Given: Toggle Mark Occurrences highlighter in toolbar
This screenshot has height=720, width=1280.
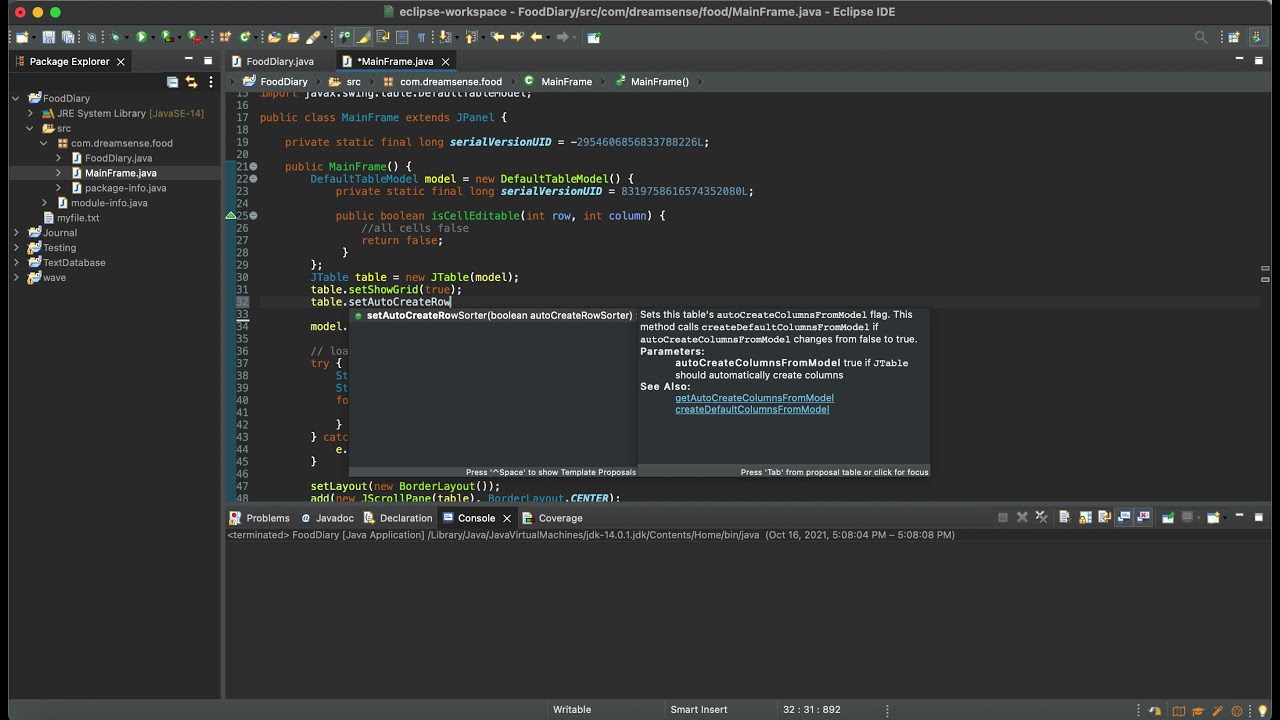Looking at the screenshot, I should click(363, 37).
